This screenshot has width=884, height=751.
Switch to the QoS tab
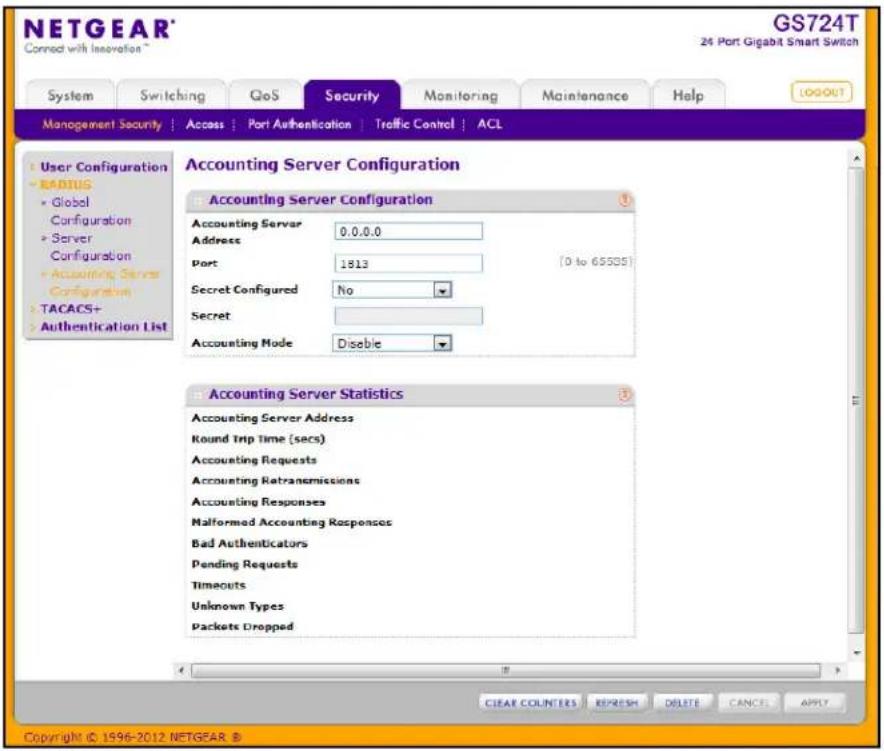pyautogui.click(x=264, y=95)
